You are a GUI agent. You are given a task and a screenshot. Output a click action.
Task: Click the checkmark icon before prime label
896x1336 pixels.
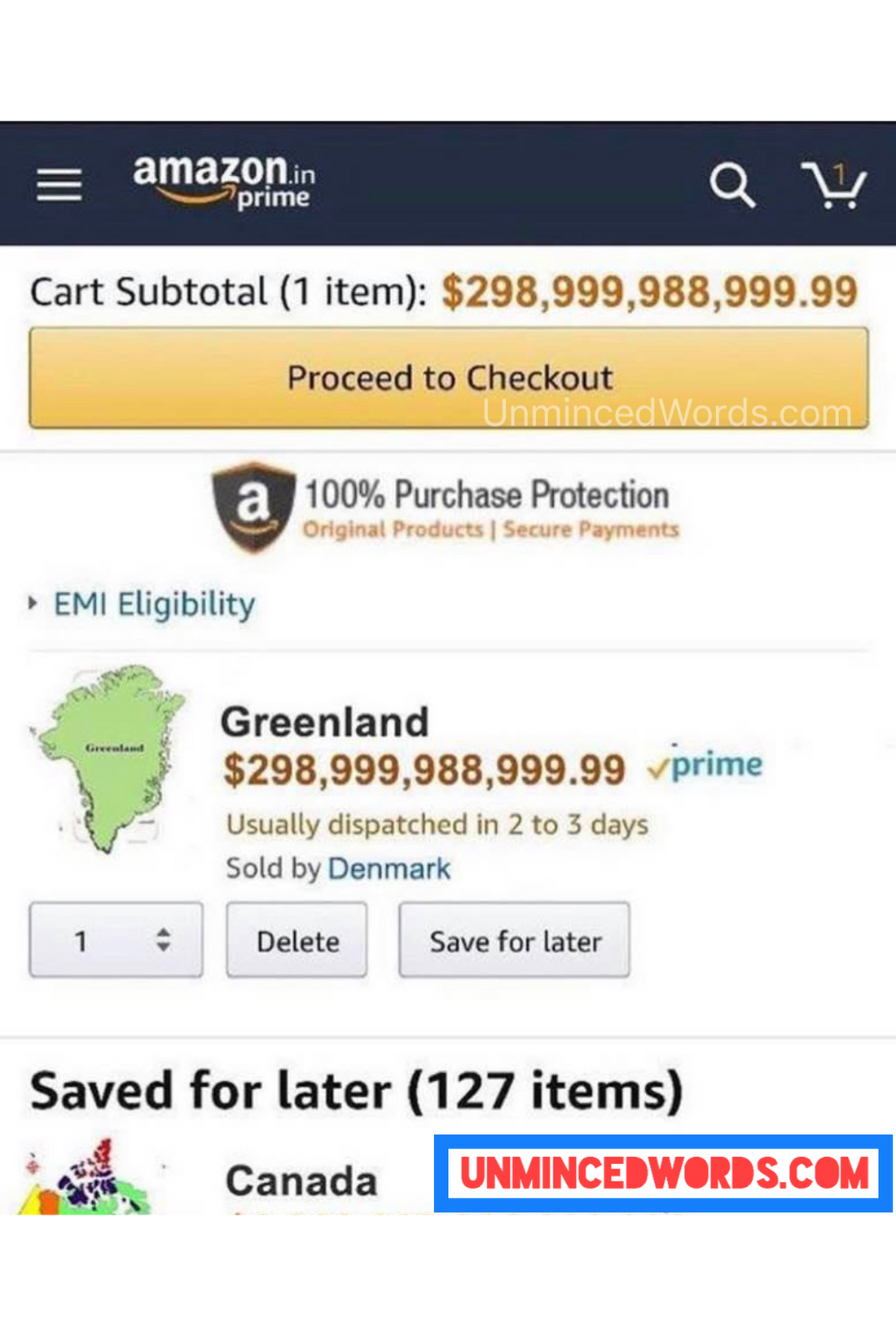pos(660,766)
